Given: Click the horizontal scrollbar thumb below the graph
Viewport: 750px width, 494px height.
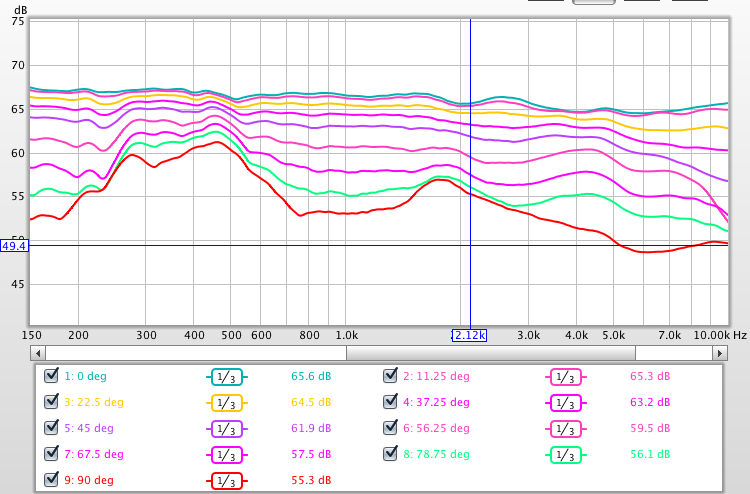Looking at the screenshot, I should 490,353.
